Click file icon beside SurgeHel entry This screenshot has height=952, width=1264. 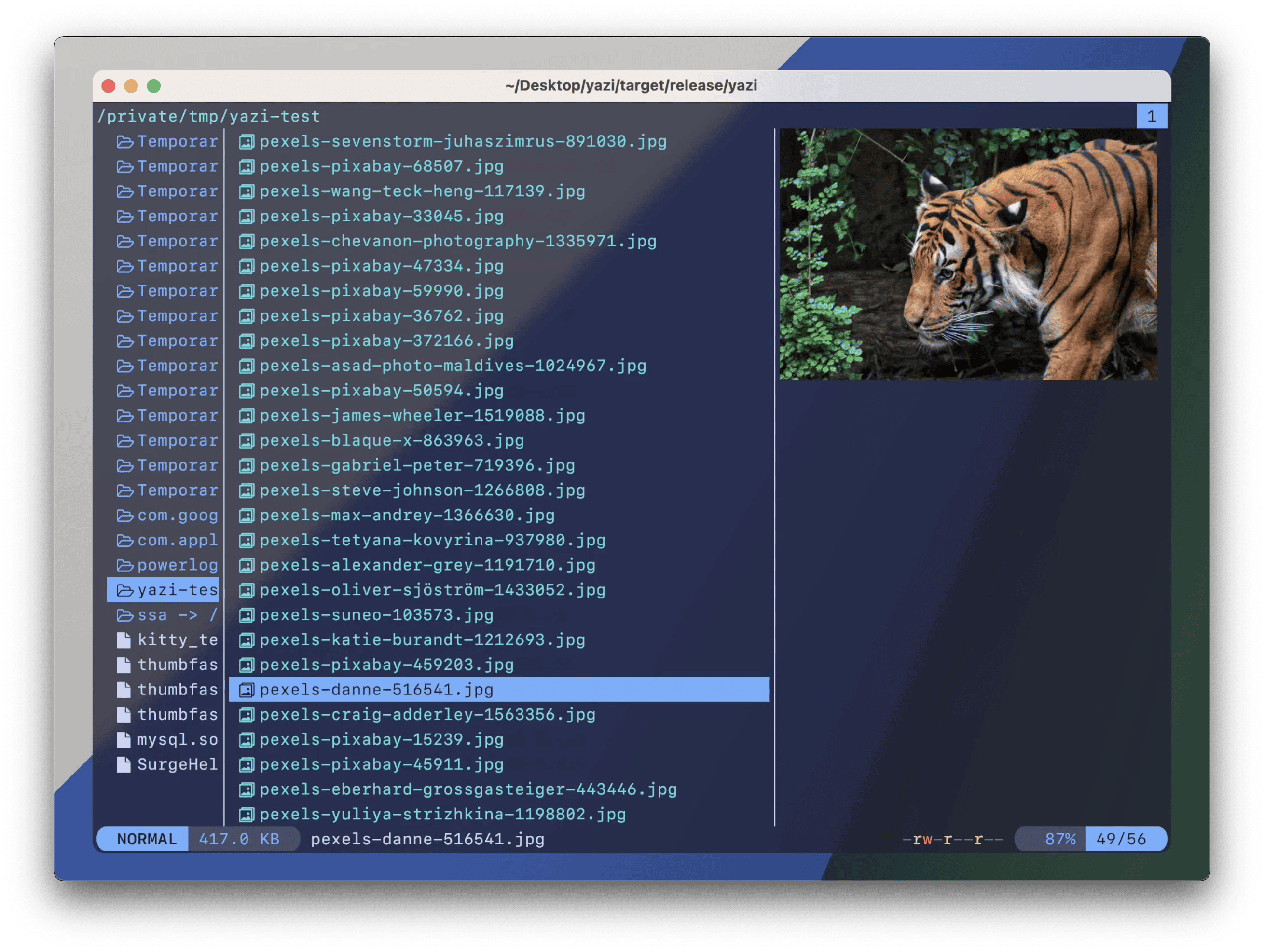point(124,765)
